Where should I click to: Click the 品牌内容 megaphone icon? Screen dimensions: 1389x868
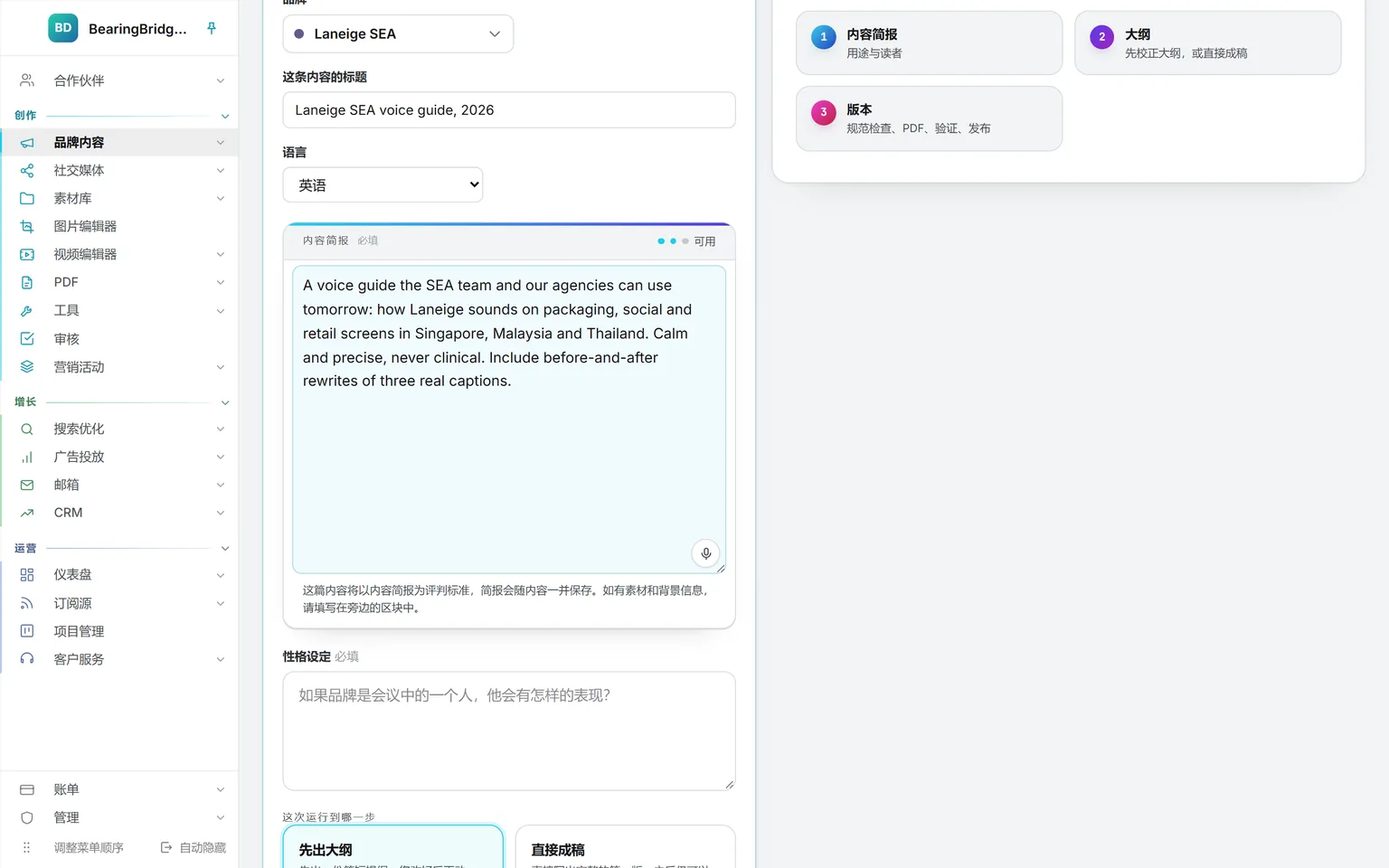(27, 143)
